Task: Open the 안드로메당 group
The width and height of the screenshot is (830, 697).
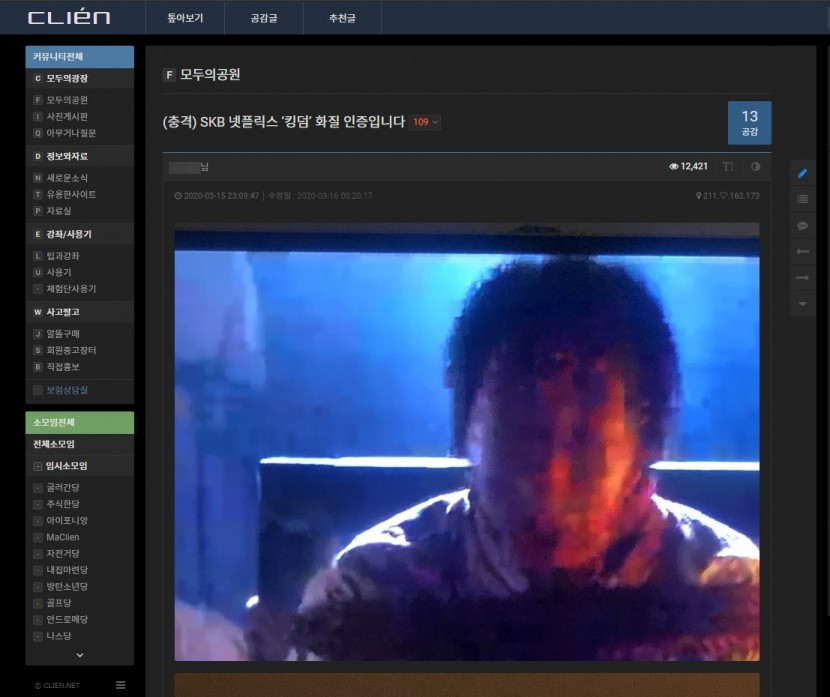Action: [x=67, y=619]
